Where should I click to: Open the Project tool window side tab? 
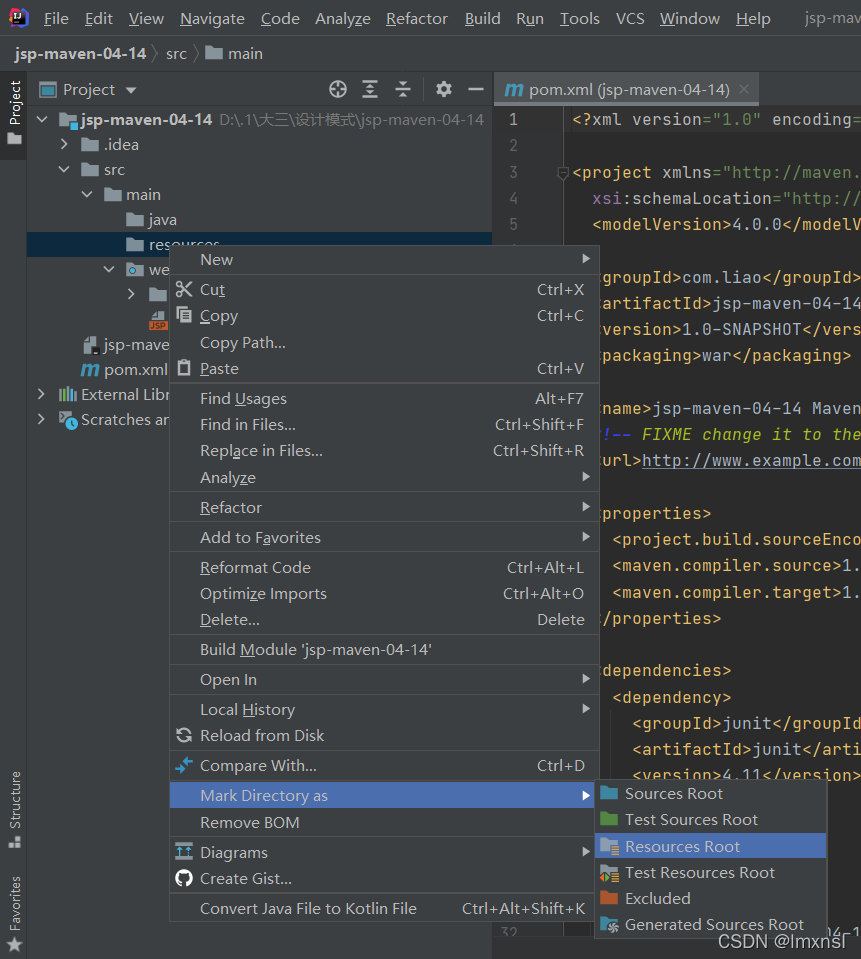tap(15, 114)
